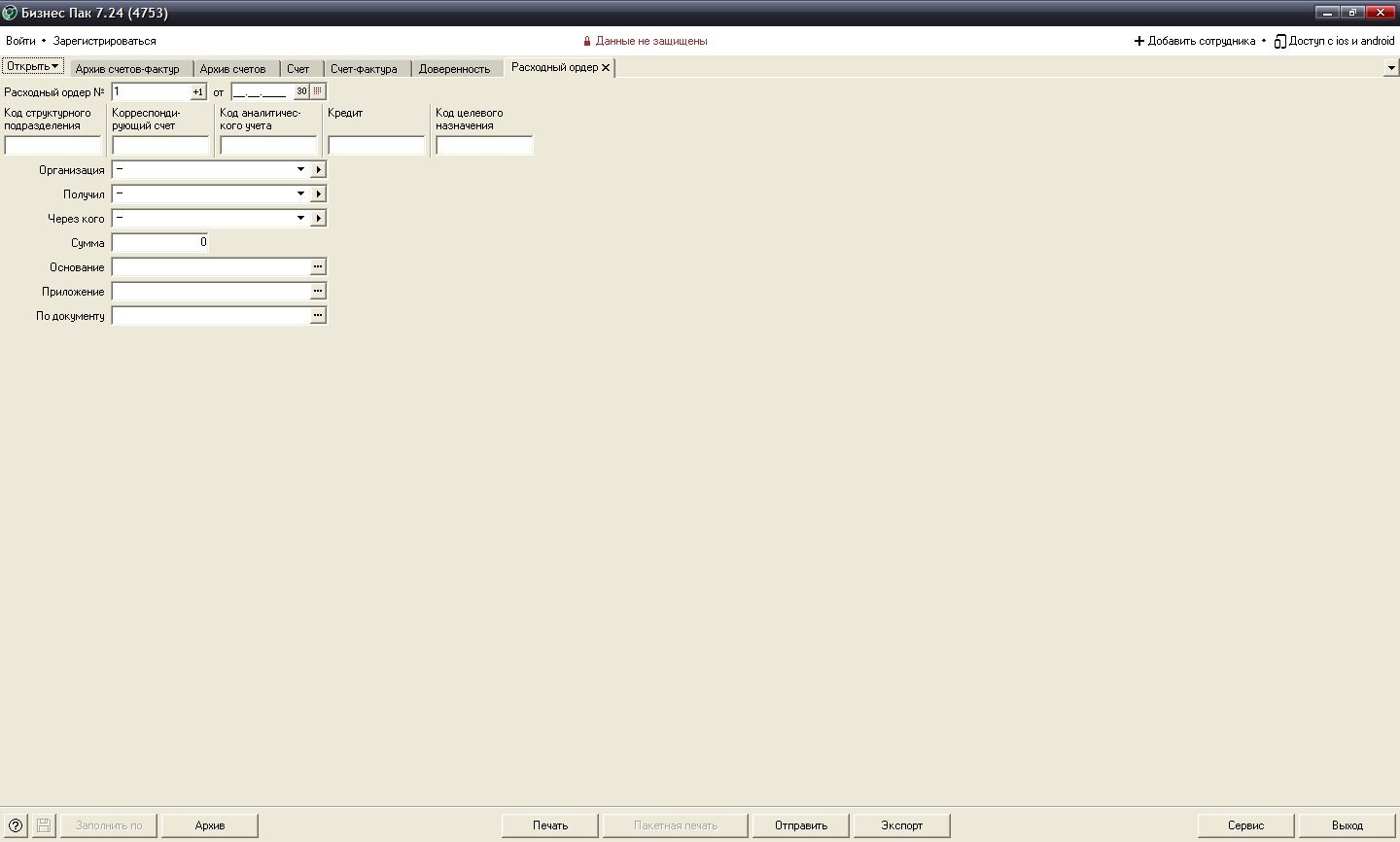Focus the Код целевого назначения field
The height and width of the screenshot is (842, 1400).
(x=484, y=146)
